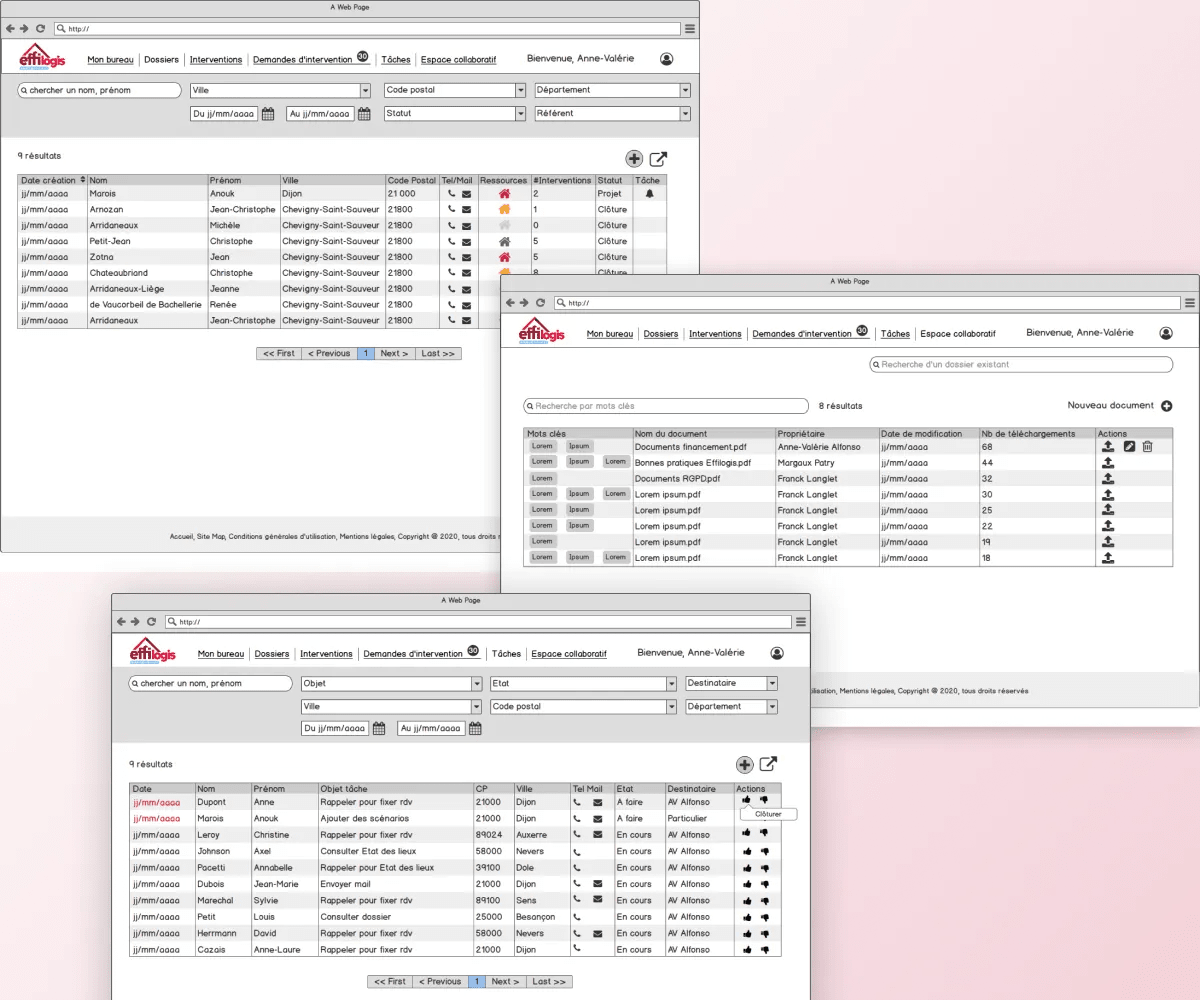This screenshot has width=1200, height=1000.
Task: Click the hamburger menu in Tâches browser window
Action: [x=801, y=622]
